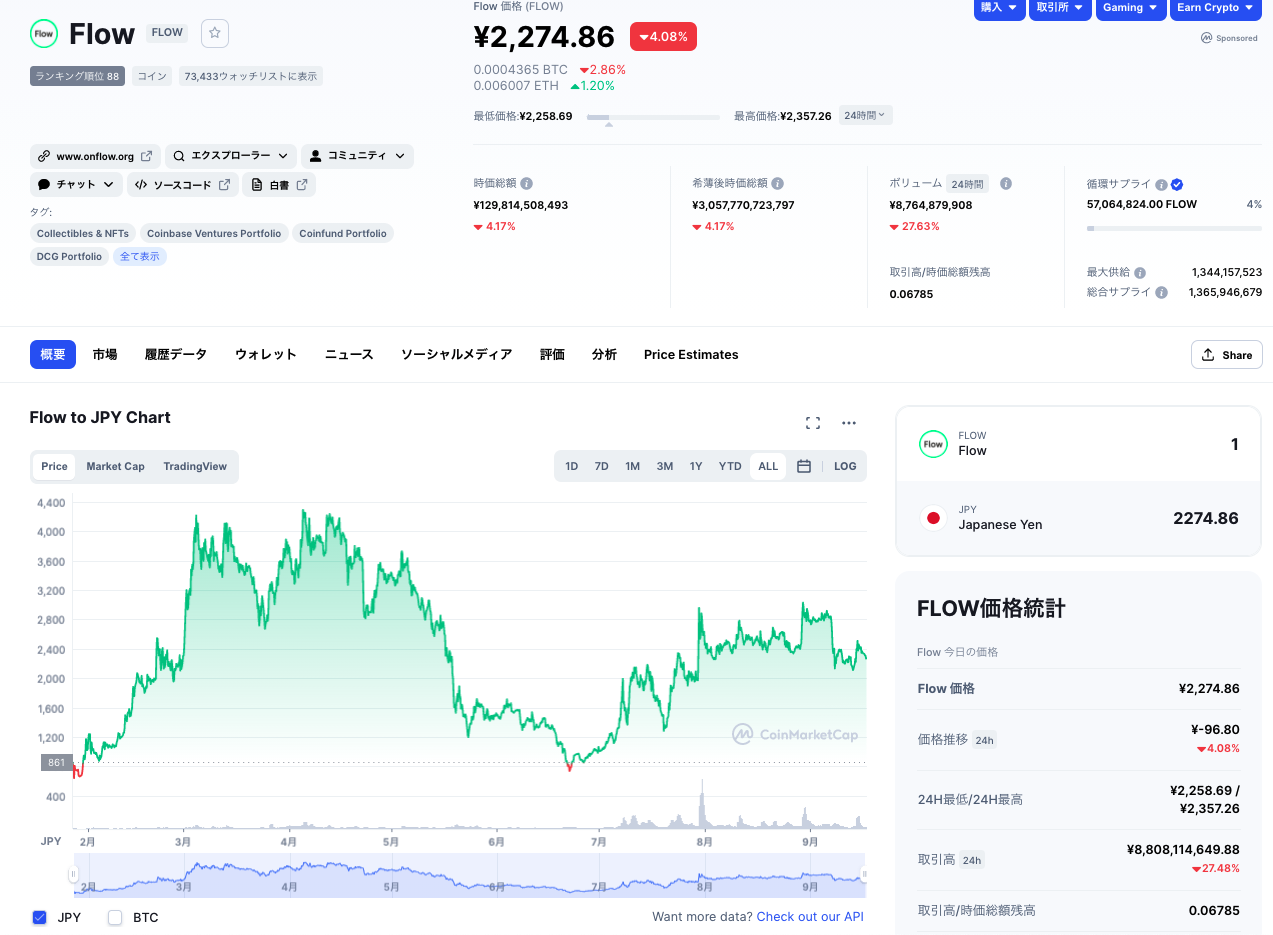Click the fullscreen chart icon
Image resolution: width=1273 pixels, height=935 pixels.
pyautogui.click(x=813, y=423)
